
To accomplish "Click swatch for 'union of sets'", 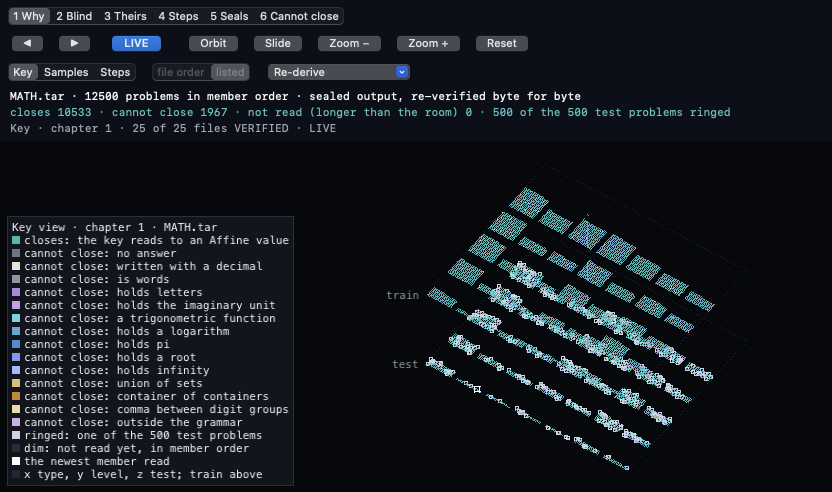I will point(16,384).
